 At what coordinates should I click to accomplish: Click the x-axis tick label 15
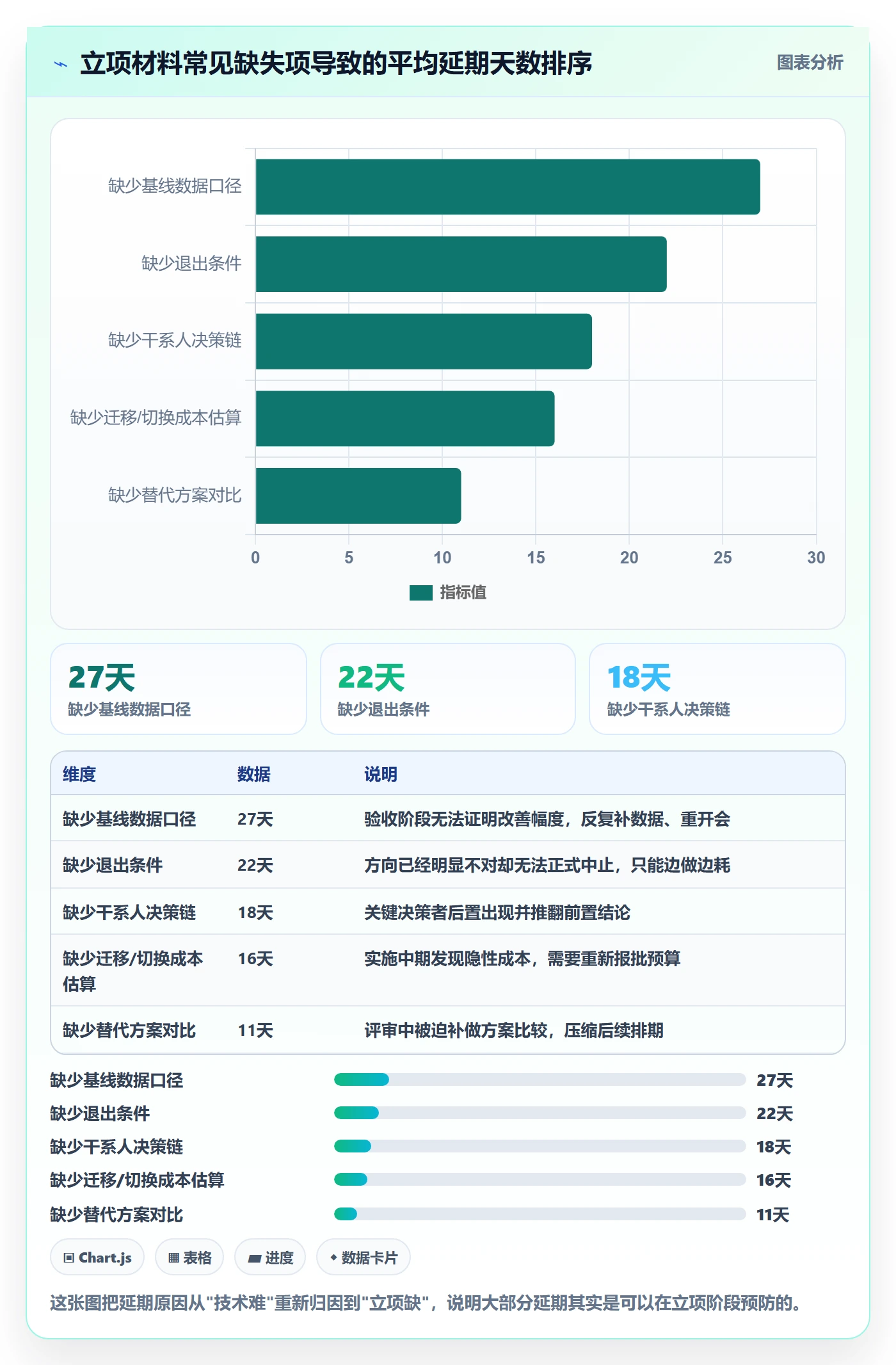click(x=536, y=558)
